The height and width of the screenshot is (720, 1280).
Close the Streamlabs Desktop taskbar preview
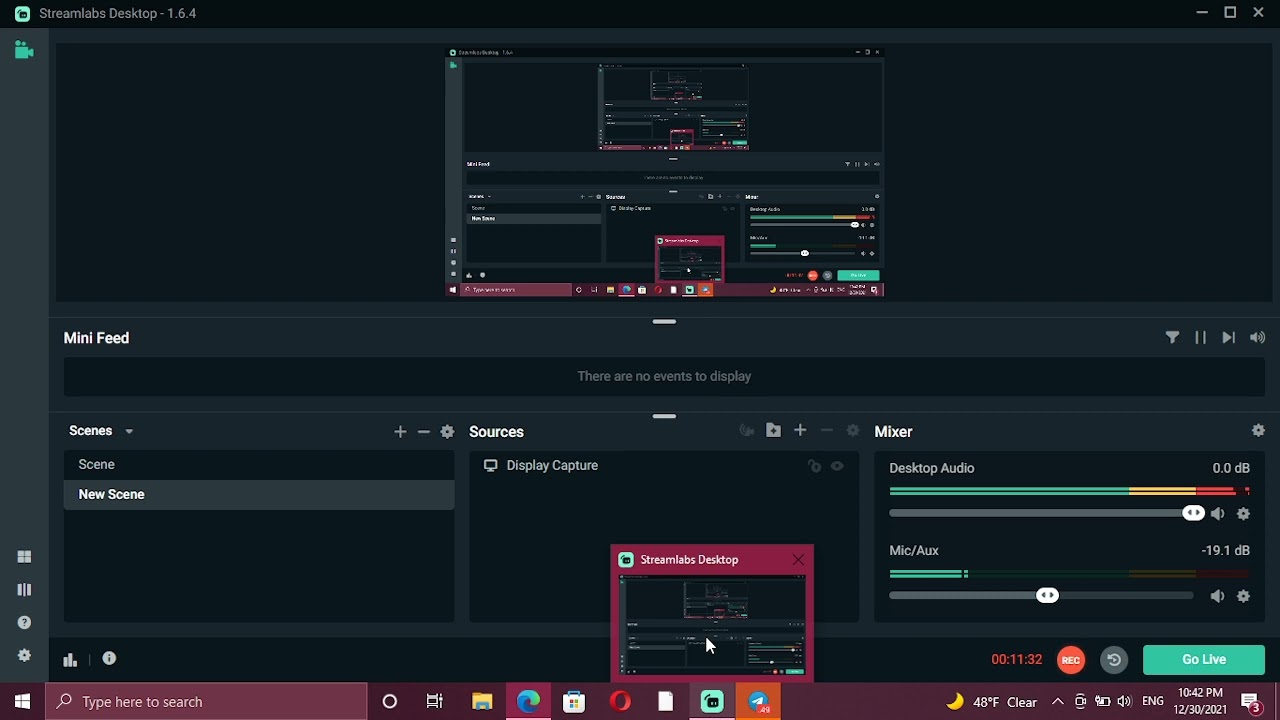point(798,560)
